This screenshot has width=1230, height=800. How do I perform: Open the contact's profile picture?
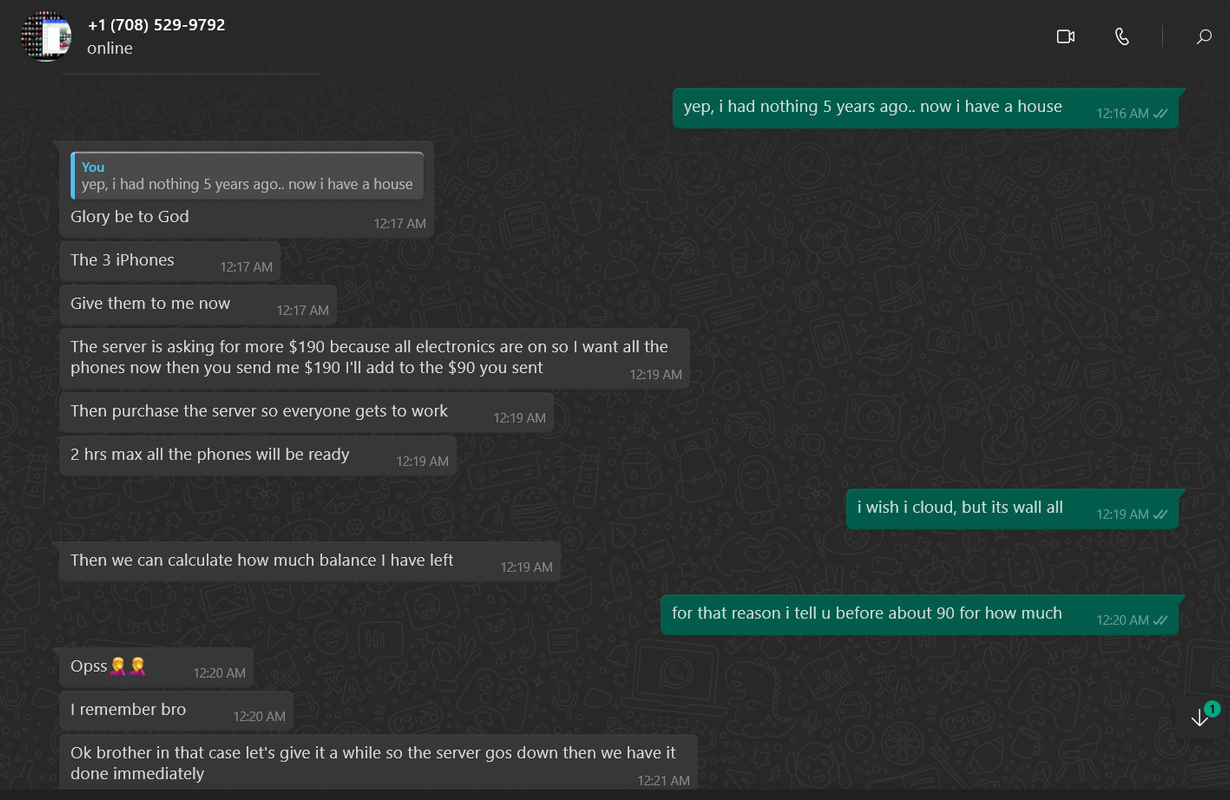tap(46, 37)
